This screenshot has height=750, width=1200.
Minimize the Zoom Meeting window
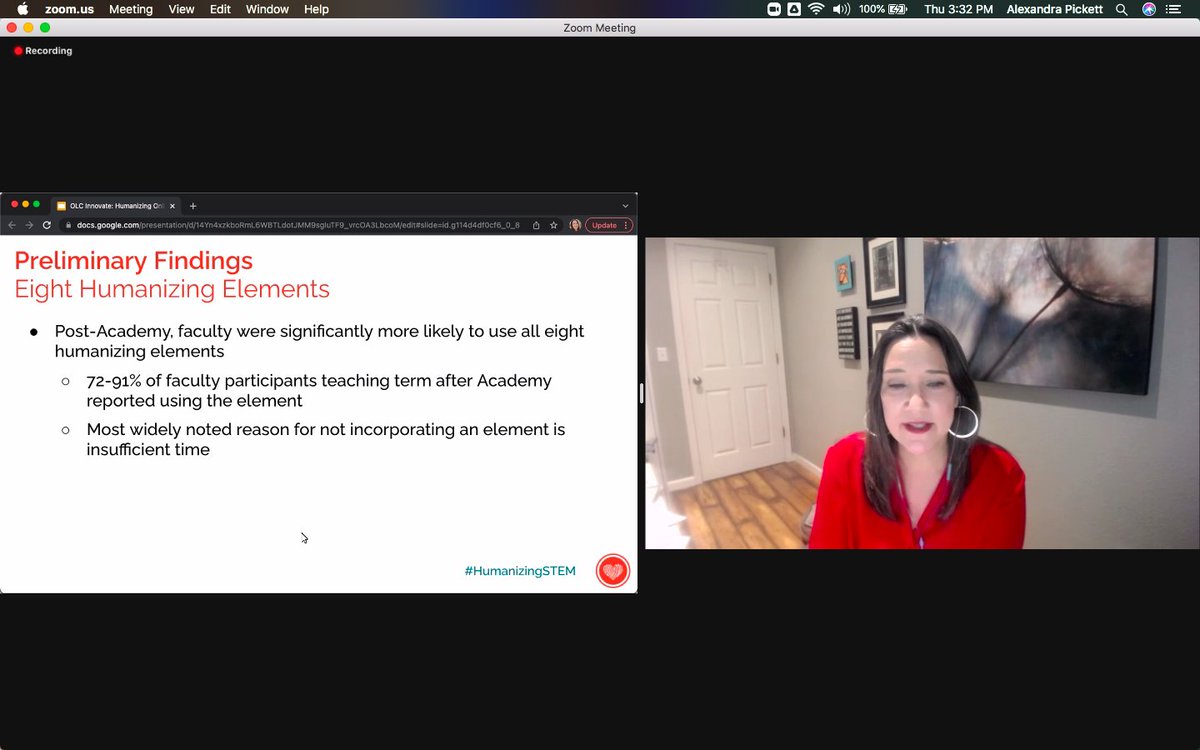(28, 27)
